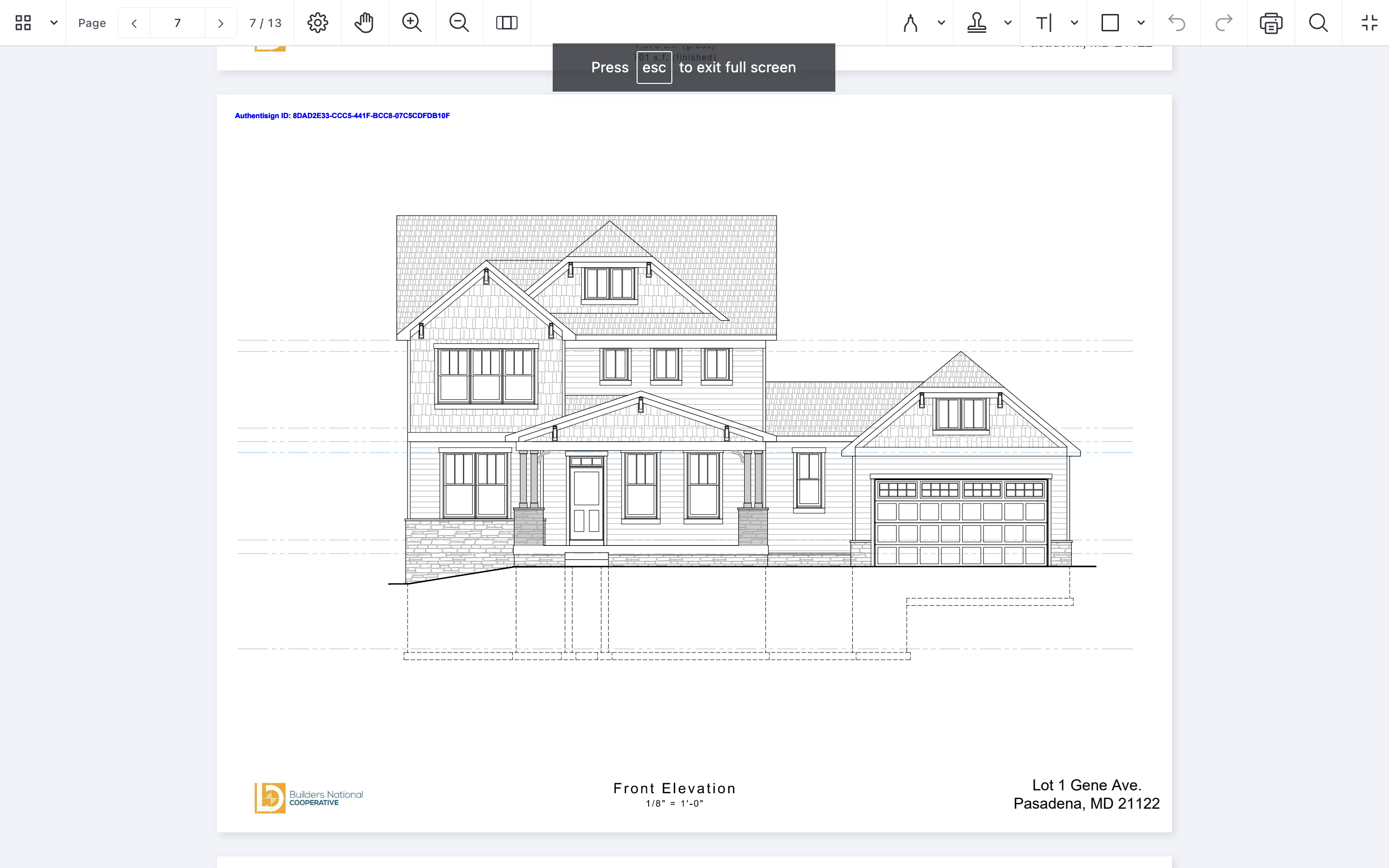1389x868 pixels.
Task: Select the pen drawing tool
Action: (910, 23)
